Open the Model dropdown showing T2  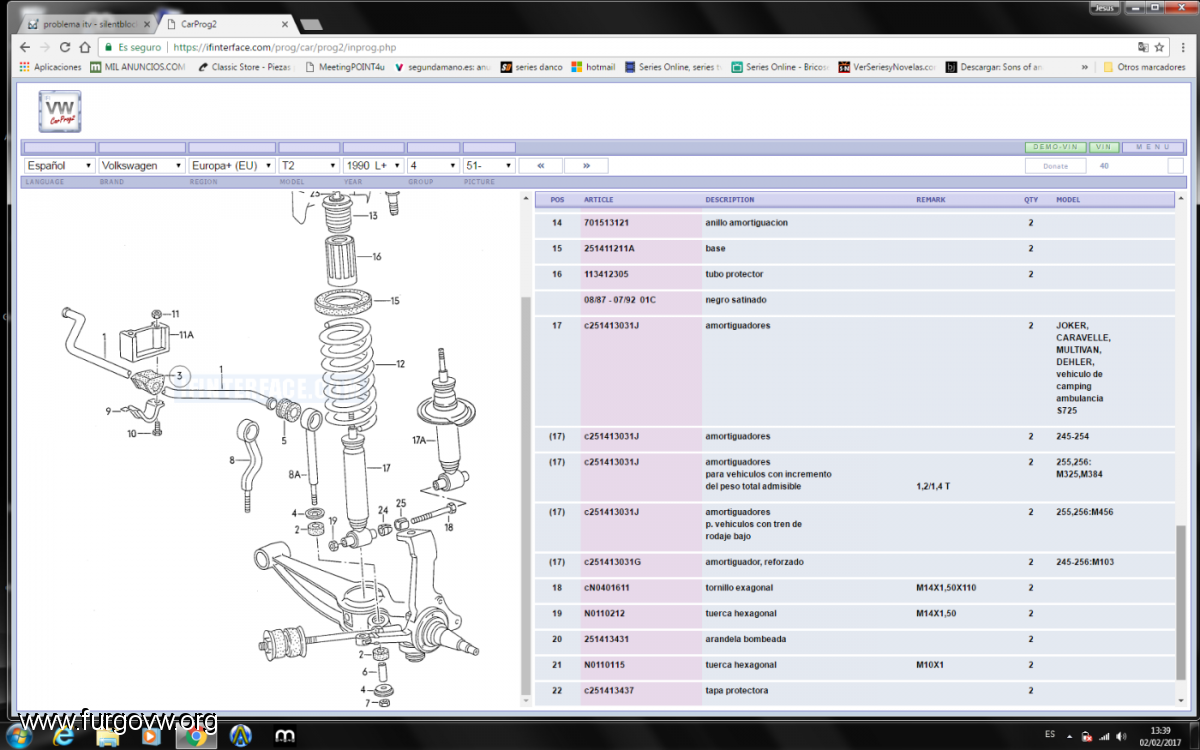click(x=309, y=165)
